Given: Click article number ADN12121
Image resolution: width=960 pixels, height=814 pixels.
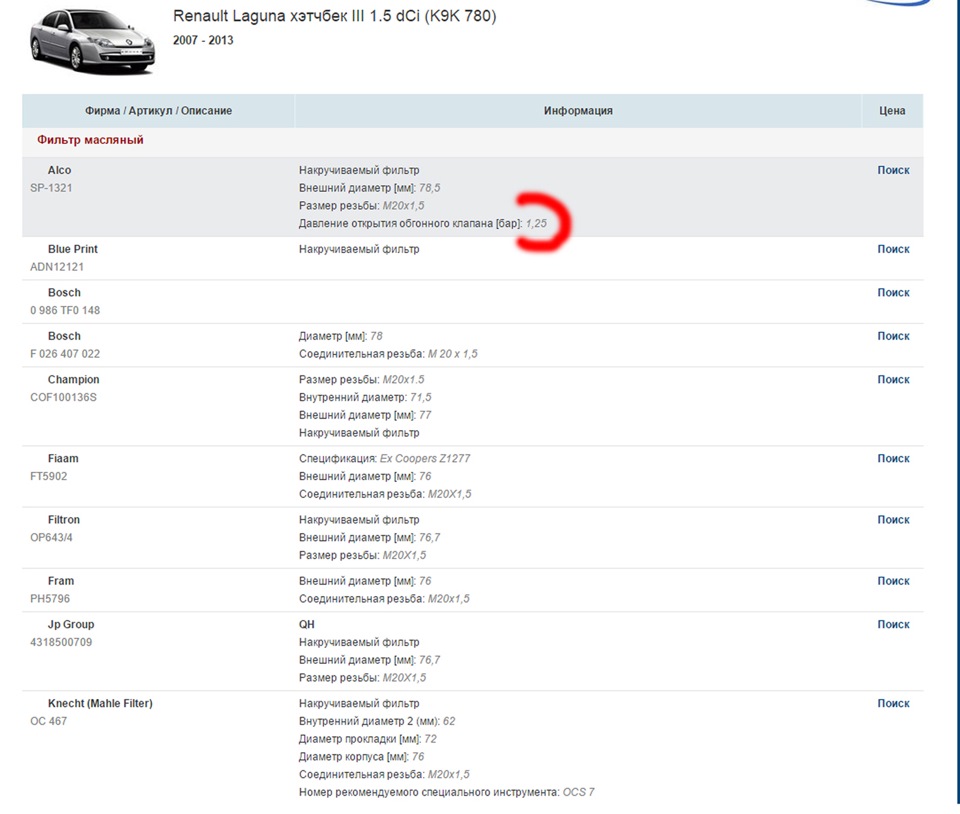Looking at the screenshot, I should (x=57, y=267).
